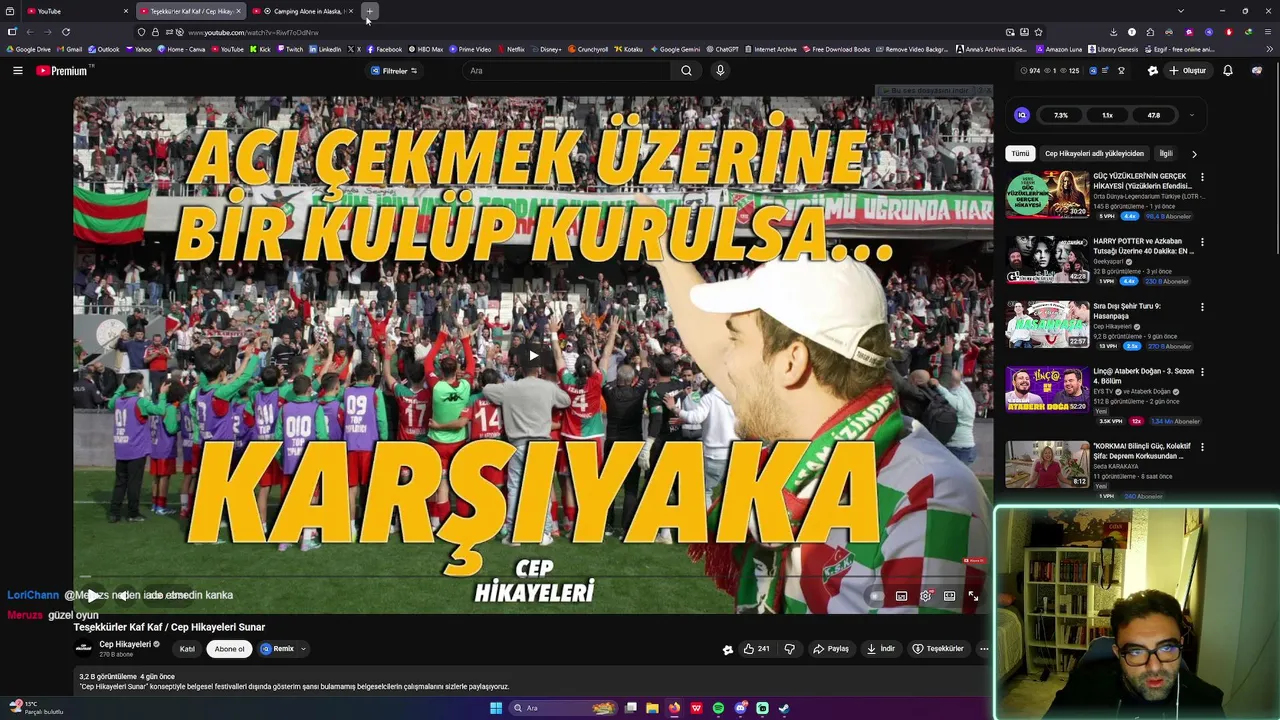Toggle subtitles in the video player
The width and height of the screenshot is (1280, 720).
point(901,596)
